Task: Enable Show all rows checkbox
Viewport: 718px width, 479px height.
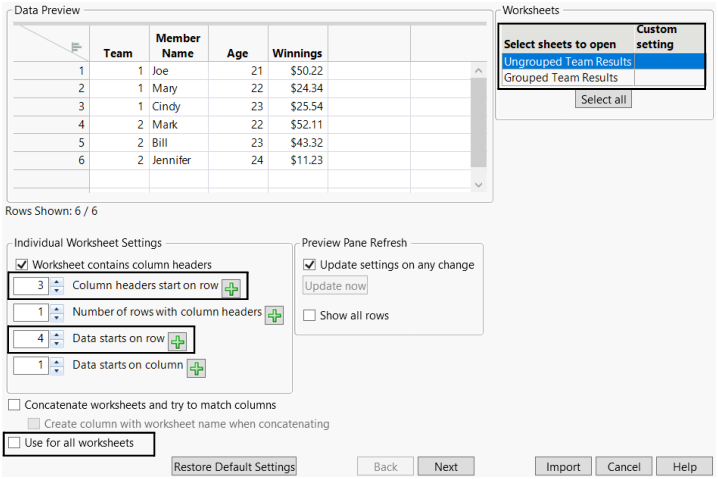Action: 310,316
